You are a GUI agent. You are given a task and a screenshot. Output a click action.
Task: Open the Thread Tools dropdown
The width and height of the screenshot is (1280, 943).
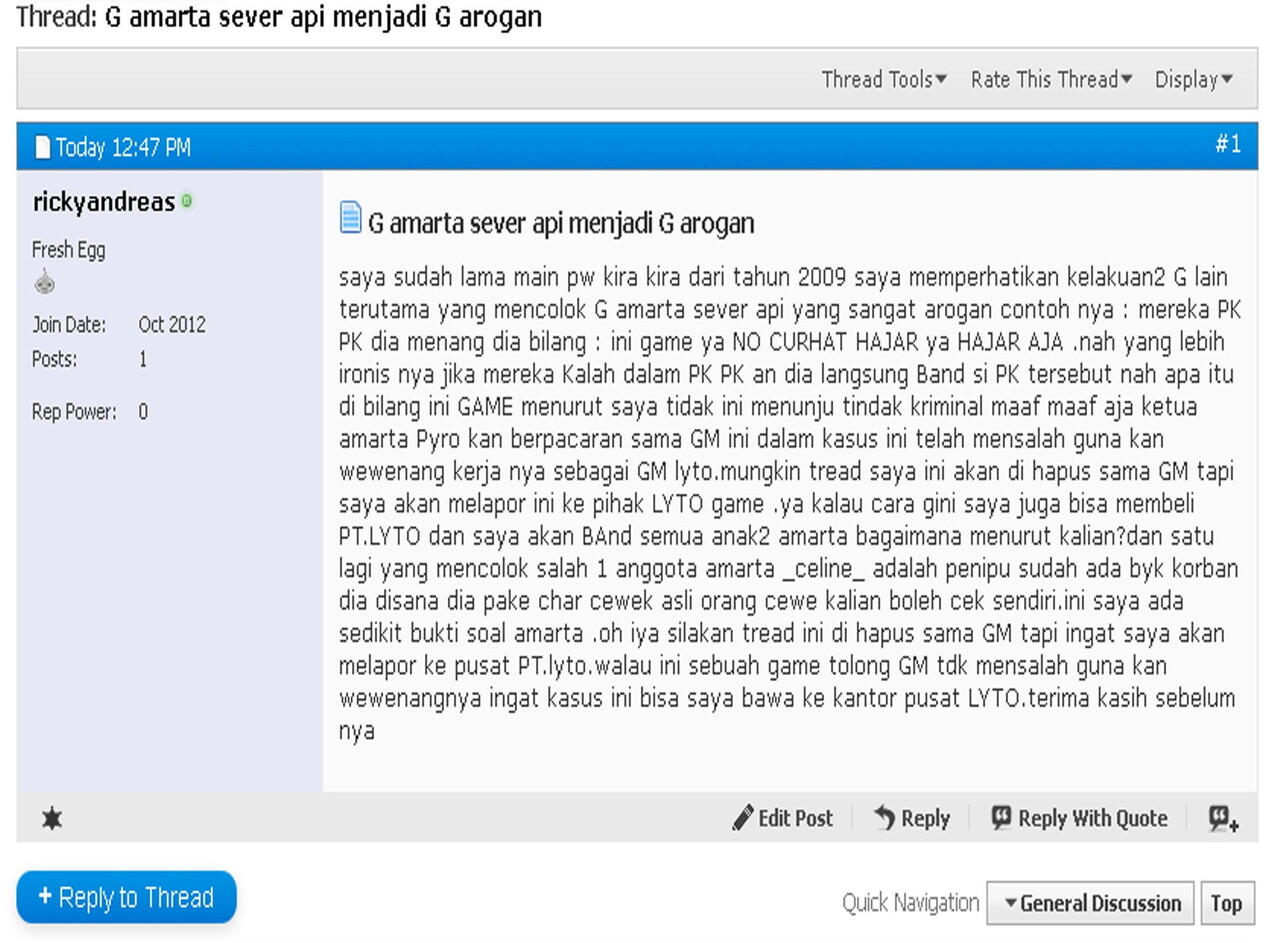click(x=884, y=80)
